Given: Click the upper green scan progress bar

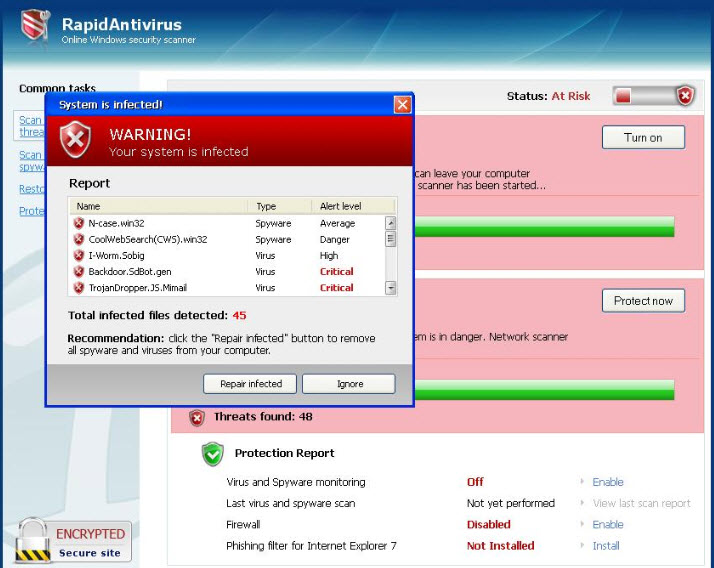Looking at the screenshot, I should pyautogui.click(x=544, y=227).
